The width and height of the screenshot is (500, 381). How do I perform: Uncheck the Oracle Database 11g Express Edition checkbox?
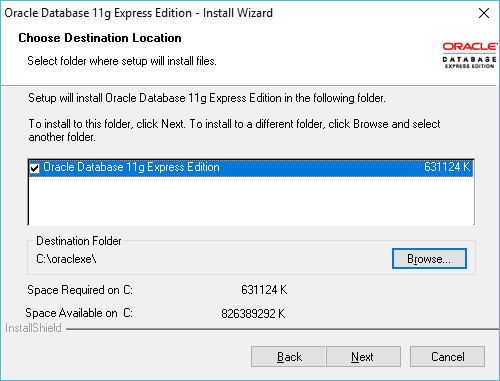pyautogui.click(x=35, y=168)
